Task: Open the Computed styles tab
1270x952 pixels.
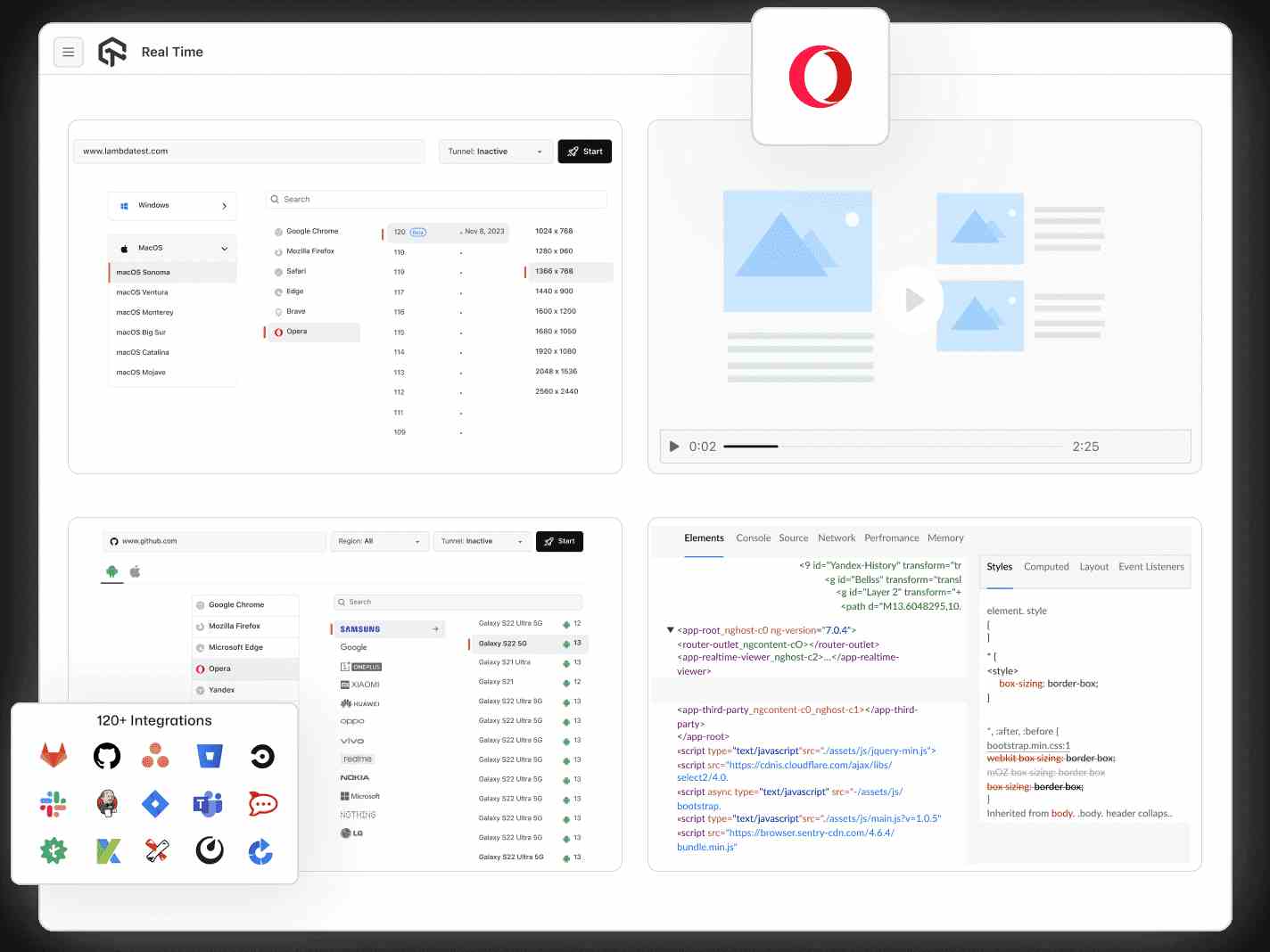Action: pyautogui.click(x=1045, y=567)
